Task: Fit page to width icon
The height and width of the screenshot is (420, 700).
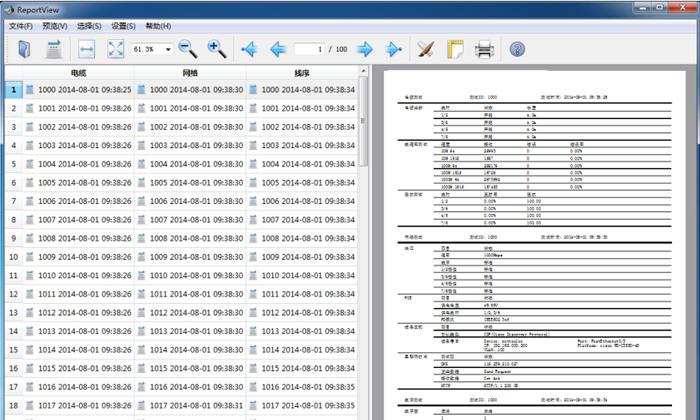Action: (86, 49)
